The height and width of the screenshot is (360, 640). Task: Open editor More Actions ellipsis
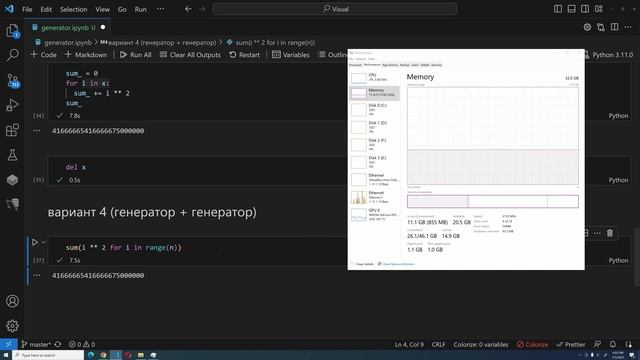pos(628,27)
